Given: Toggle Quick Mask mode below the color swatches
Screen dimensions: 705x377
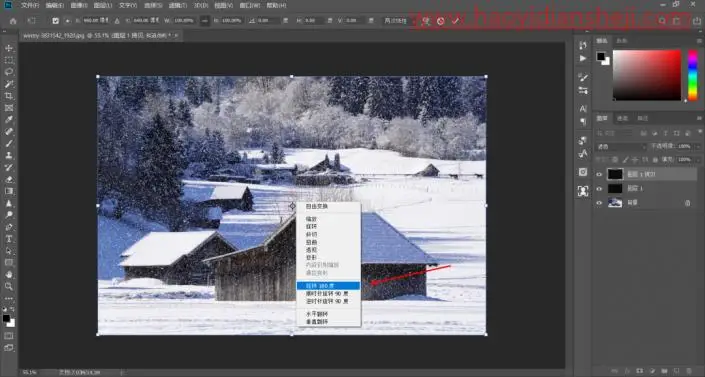Looking at the screenshot, I should pyautogui.click(x=9, y=336).
